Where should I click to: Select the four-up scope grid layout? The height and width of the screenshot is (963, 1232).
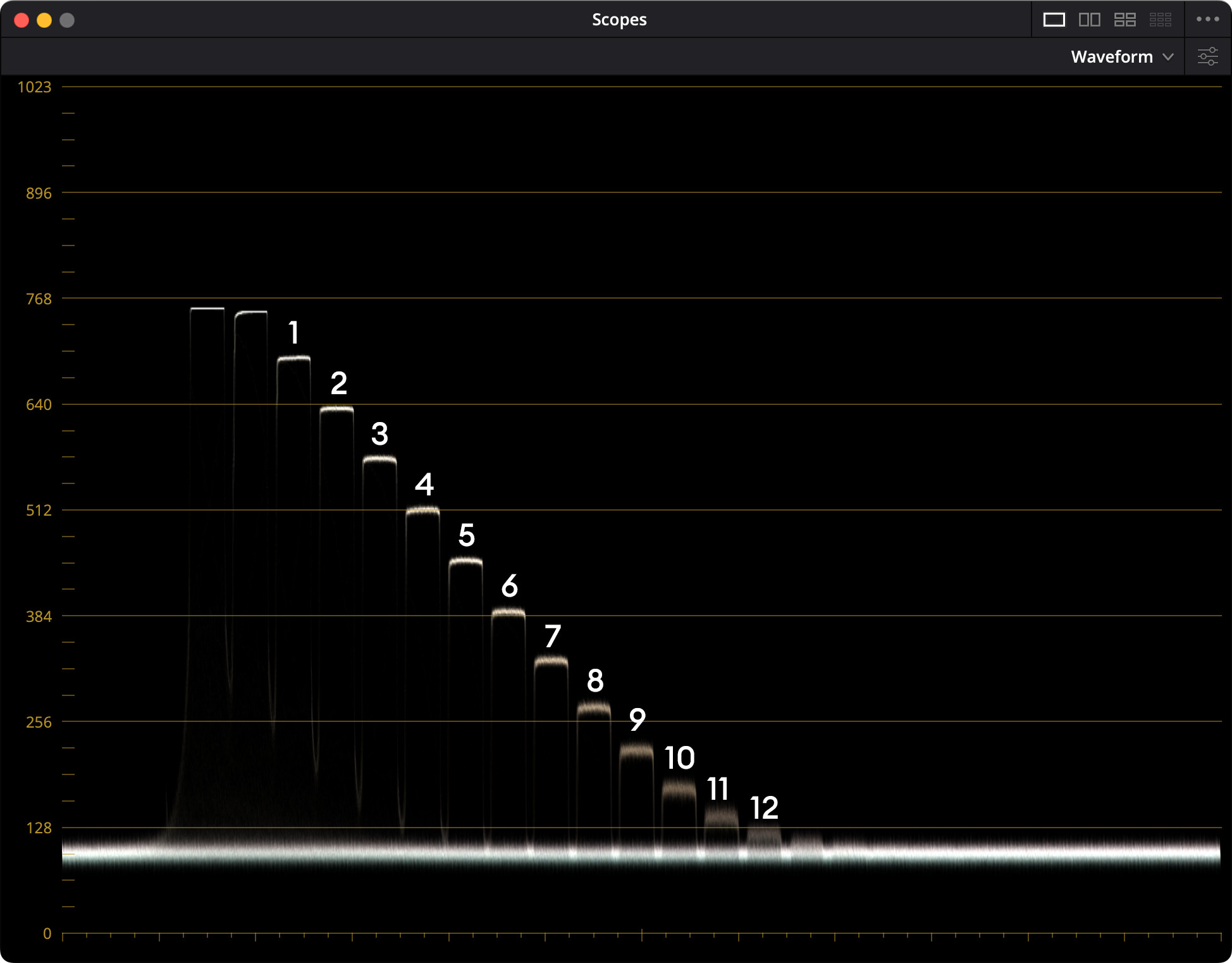coord(1124,20)
